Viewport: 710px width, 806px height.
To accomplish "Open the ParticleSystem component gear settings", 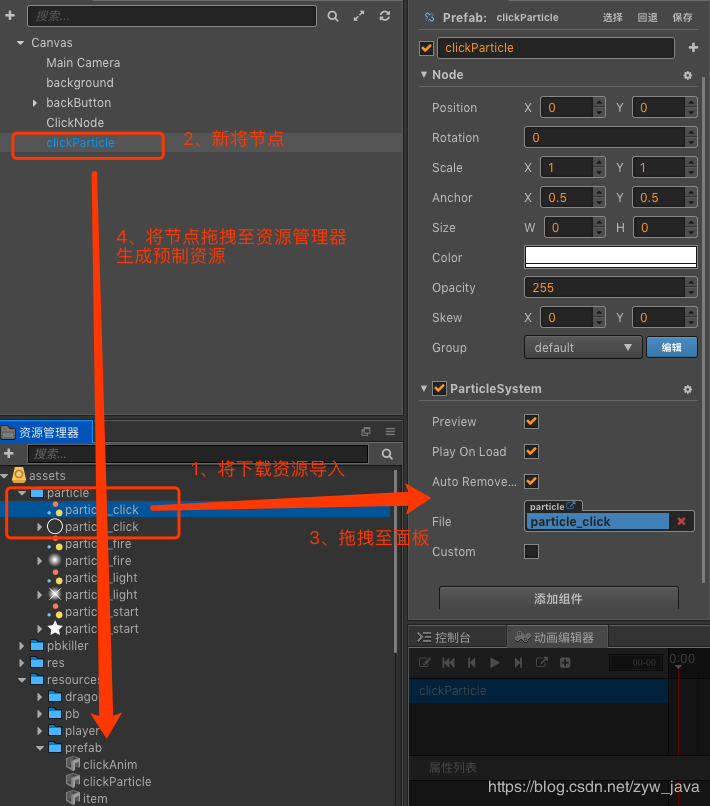I will pos(687,390).
